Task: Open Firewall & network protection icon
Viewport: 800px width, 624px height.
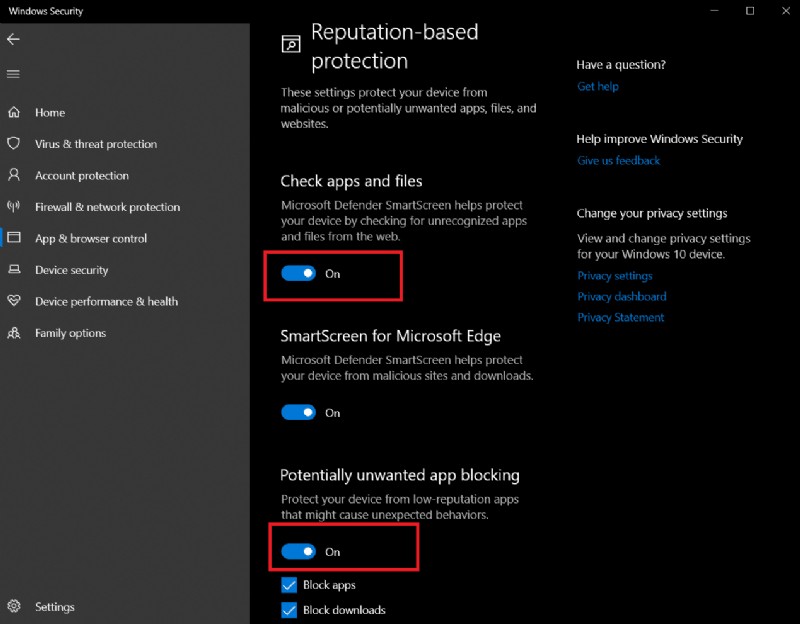Action: pyautogui.click(x=14, y=207)
